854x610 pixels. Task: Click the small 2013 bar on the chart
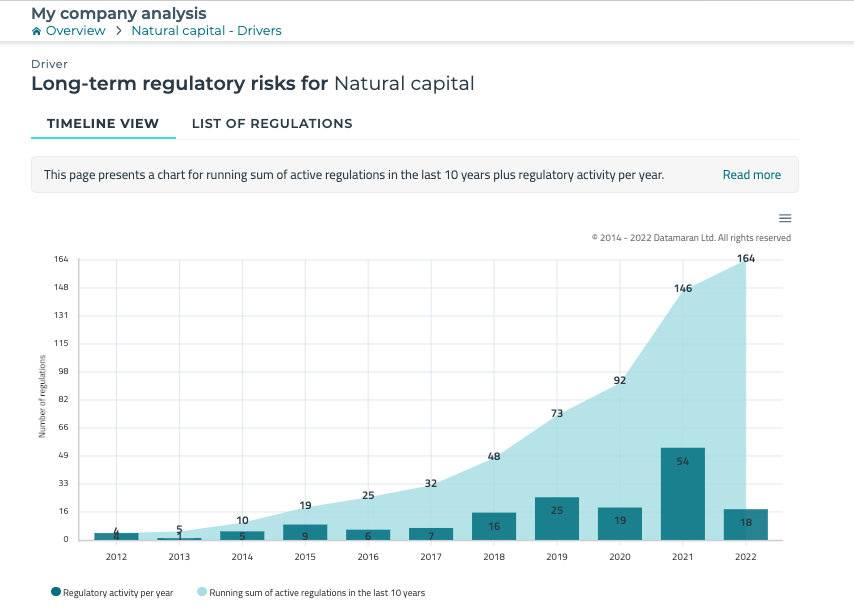178,536
